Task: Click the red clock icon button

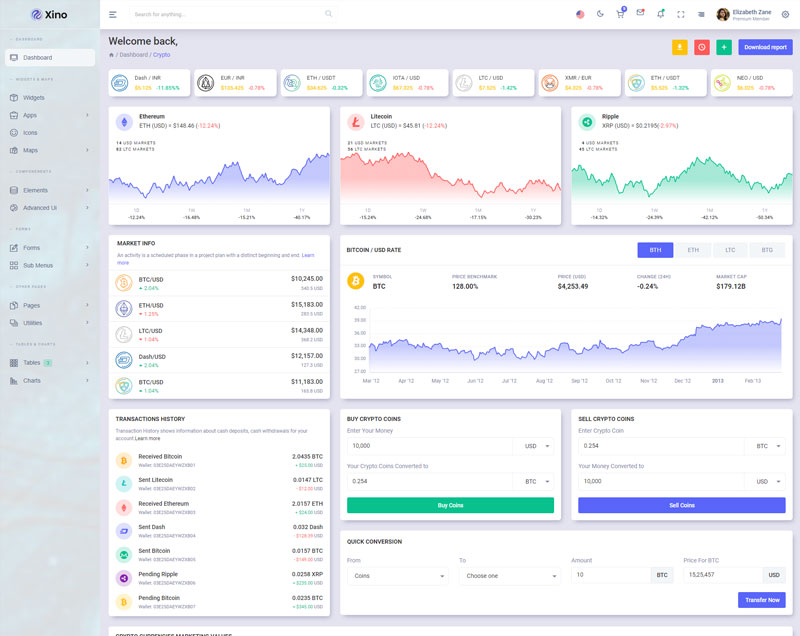Action: pos(702,47)
